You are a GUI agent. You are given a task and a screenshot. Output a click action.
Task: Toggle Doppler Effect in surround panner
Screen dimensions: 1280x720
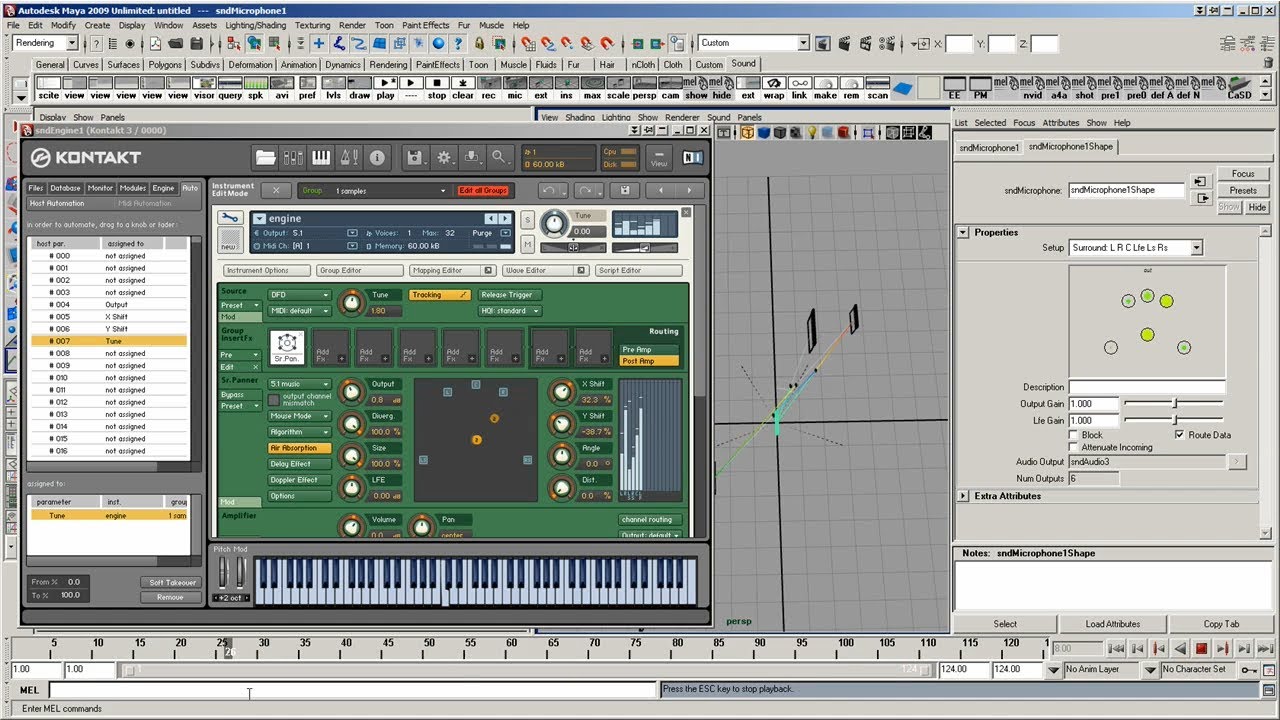click(x=299, y=480)
